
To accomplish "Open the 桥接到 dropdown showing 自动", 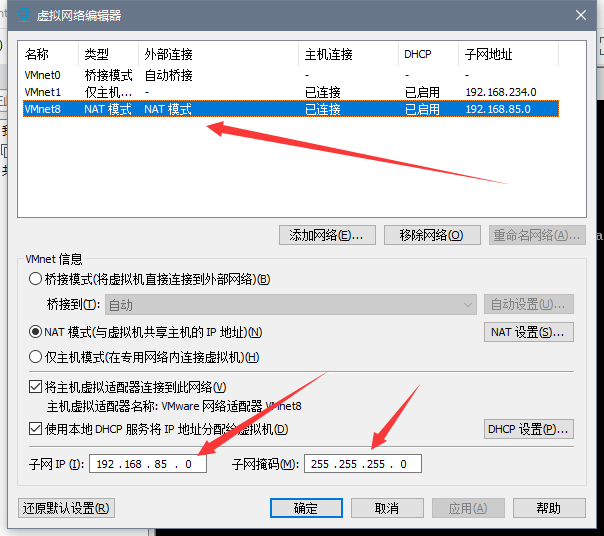I will click(291, 305).
